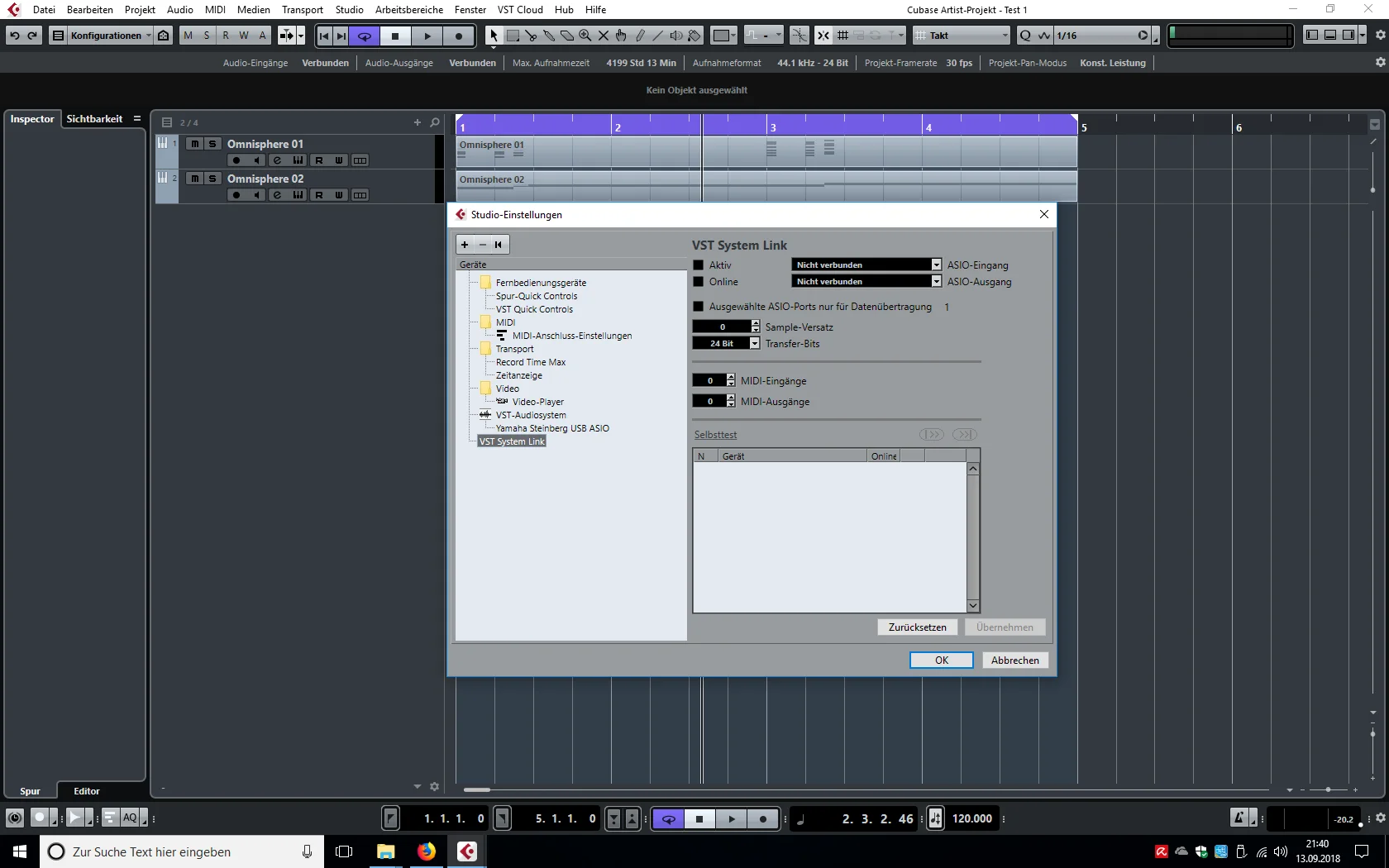Click the Abbrechen button
1389x868 pixels.
click(x=1015, y=661)
